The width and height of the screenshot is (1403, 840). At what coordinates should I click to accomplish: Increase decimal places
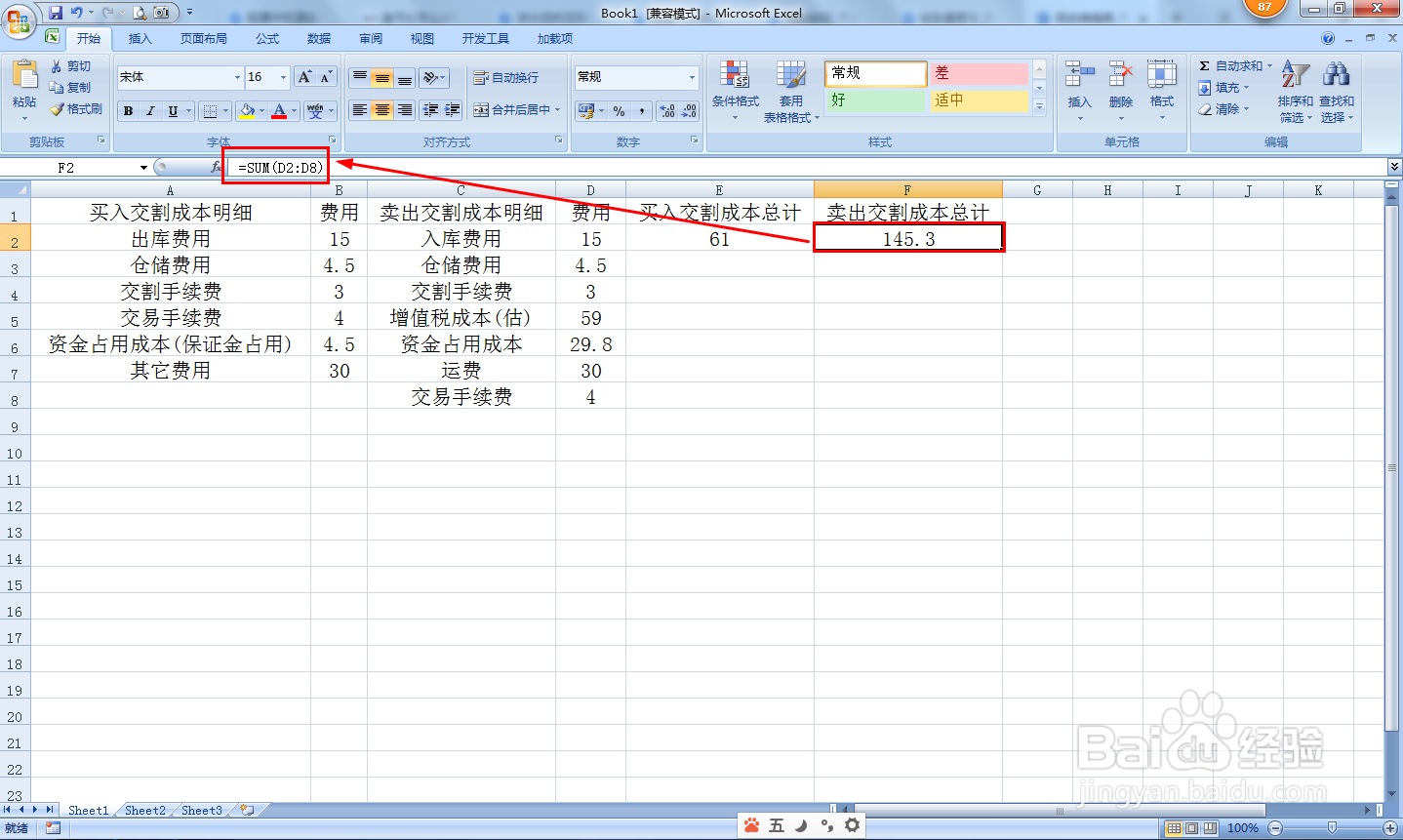pyautogui.click(x=667, y=111)
